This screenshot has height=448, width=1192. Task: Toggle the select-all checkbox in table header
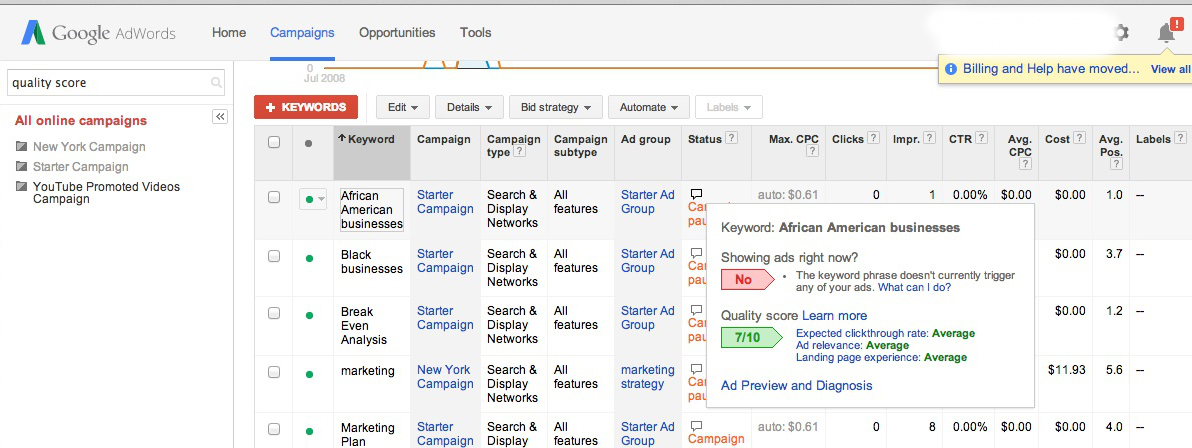coord(274,141)
